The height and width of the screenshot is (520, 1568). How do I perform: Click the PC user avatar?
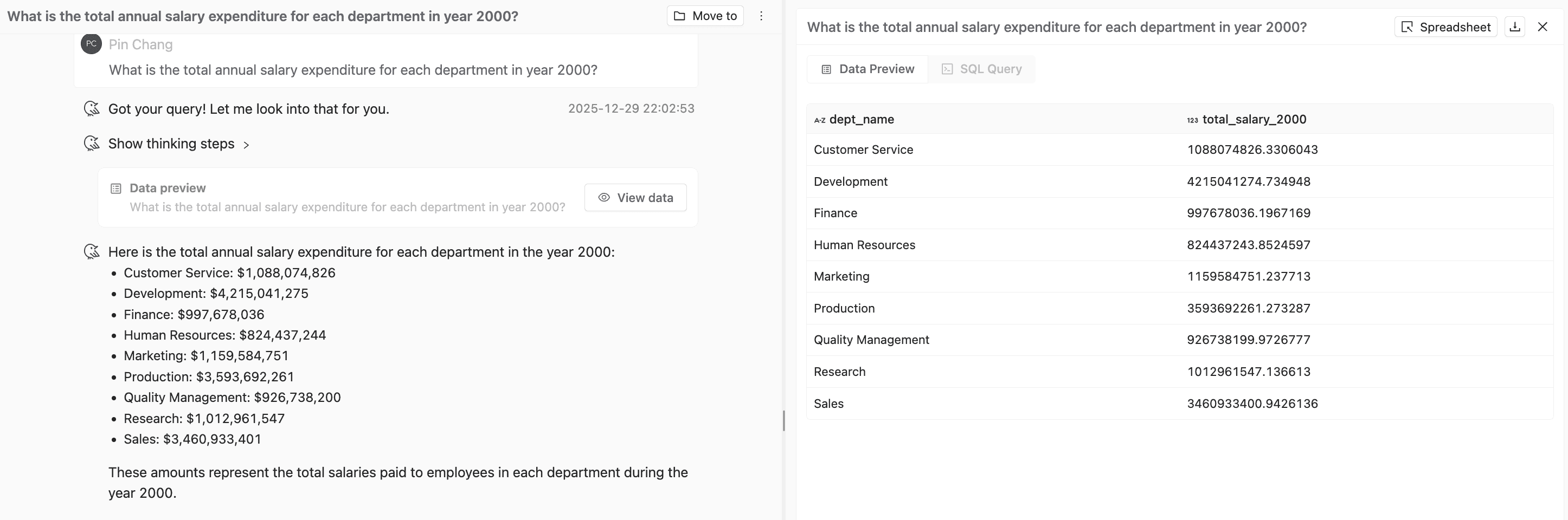coord(91,44)
